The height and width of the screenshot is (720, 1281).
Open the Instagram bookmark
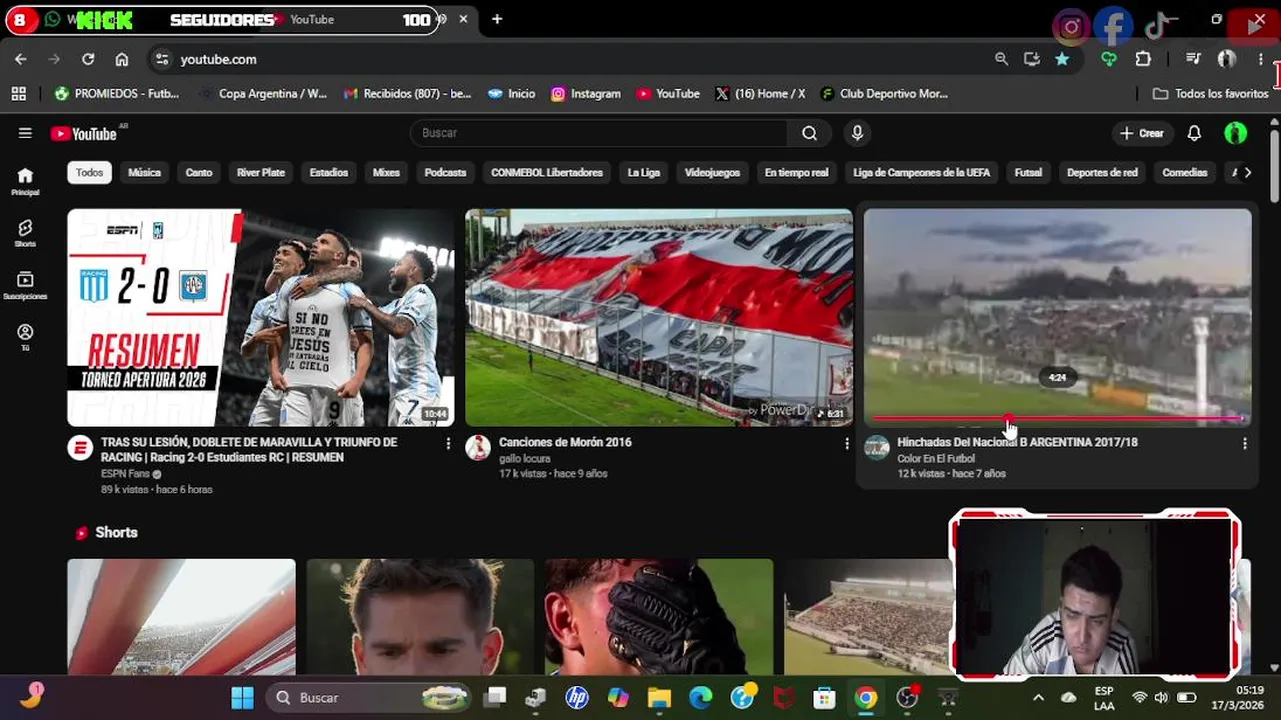point(586,93)
